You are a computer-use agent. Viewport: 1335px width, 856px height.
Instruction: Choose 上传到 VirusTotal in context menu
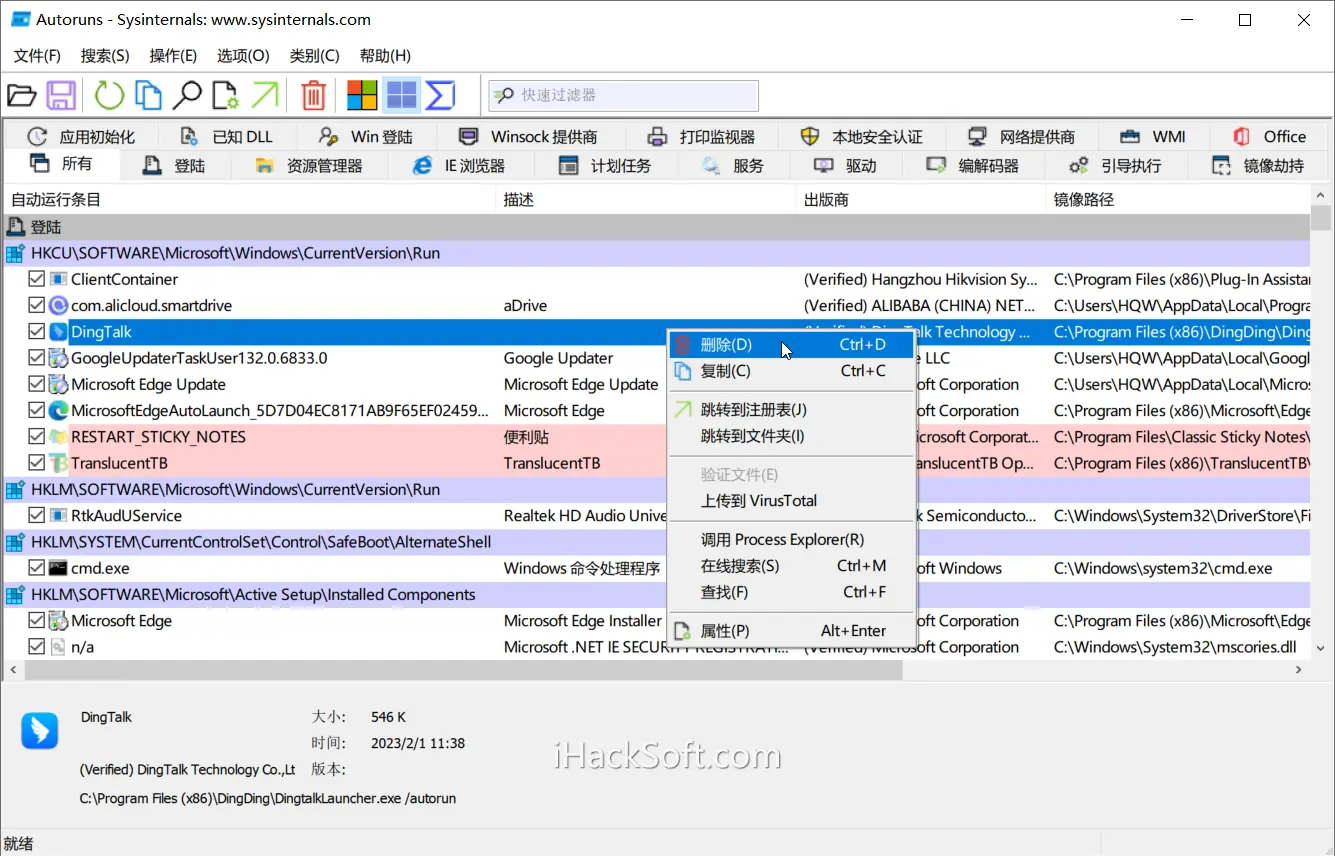[791, 501]
